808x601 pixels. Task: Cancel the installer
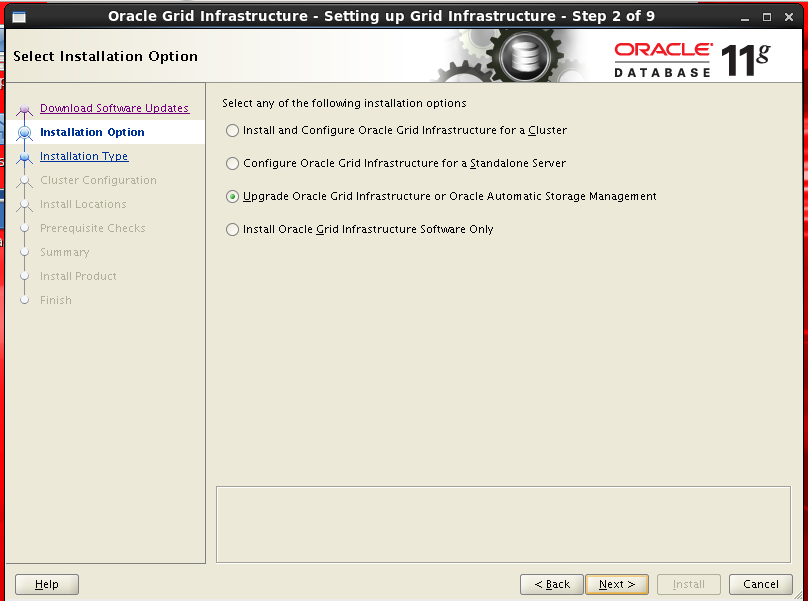761,585
